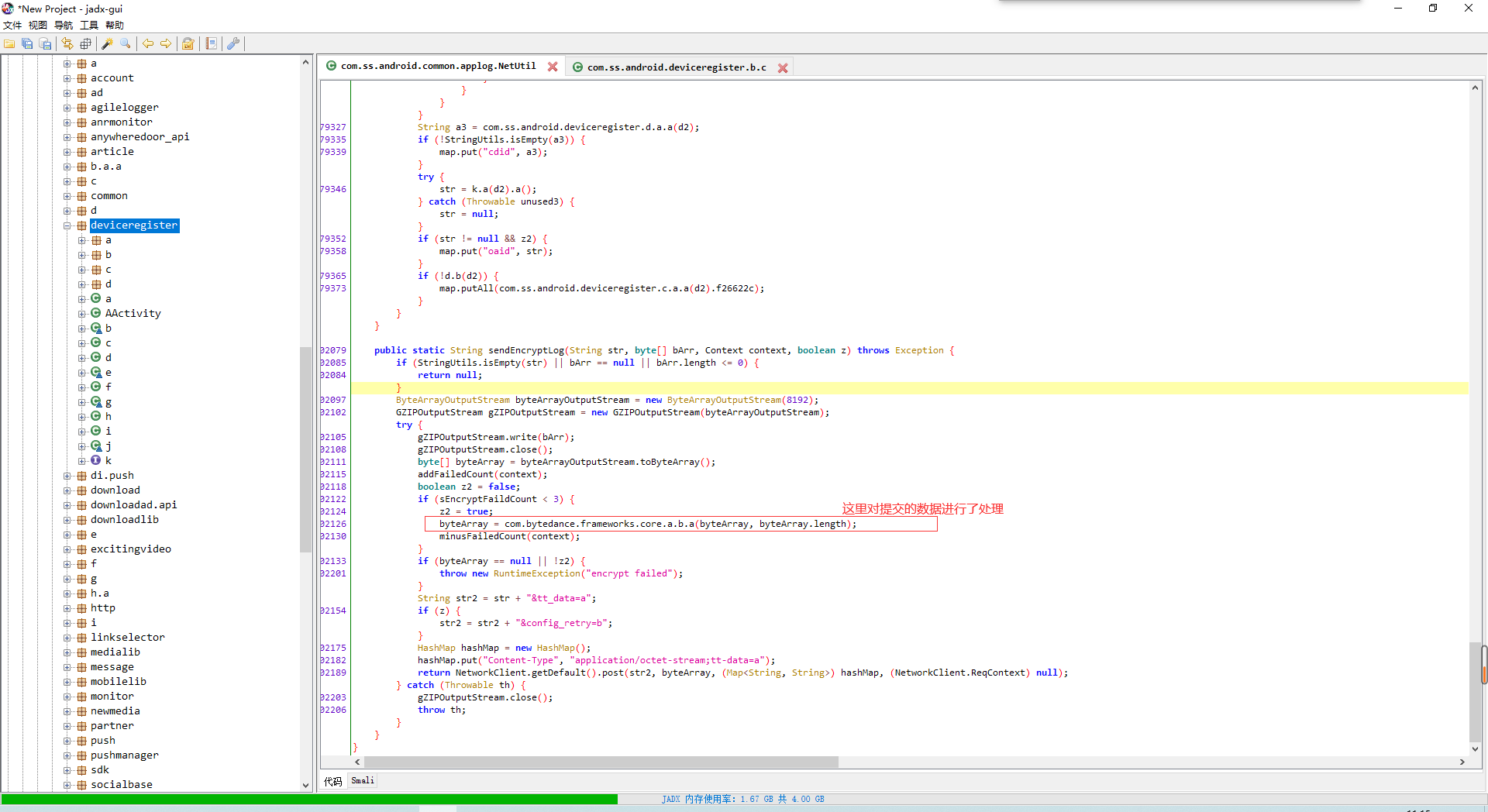This screenshot has width=1488, height=812.
Task: Close the deviceregister.b.c tab
Action: tap(783, 68)
